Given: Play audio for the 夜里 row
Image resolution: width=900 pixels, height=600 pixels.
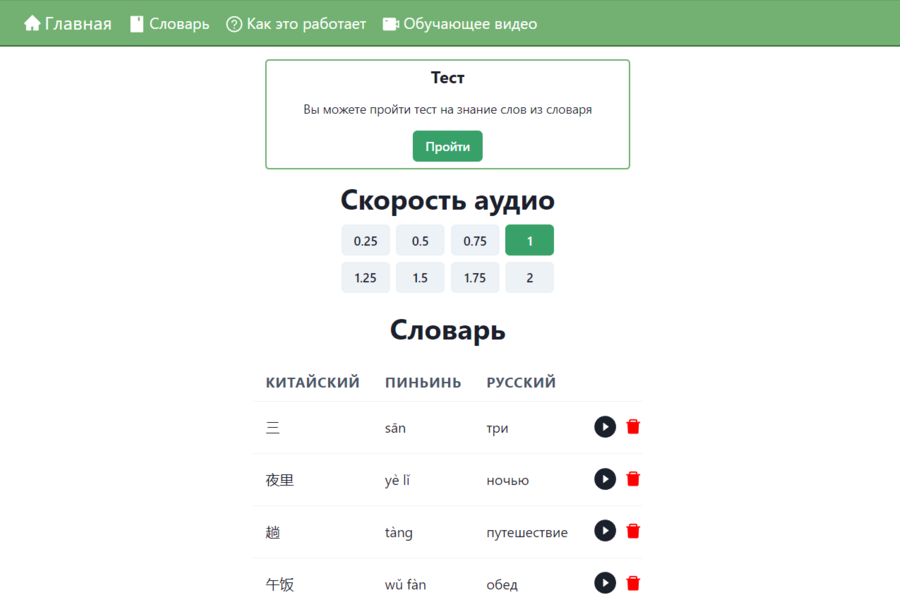Looking at the screenshot, I should (x=605, y=479).
